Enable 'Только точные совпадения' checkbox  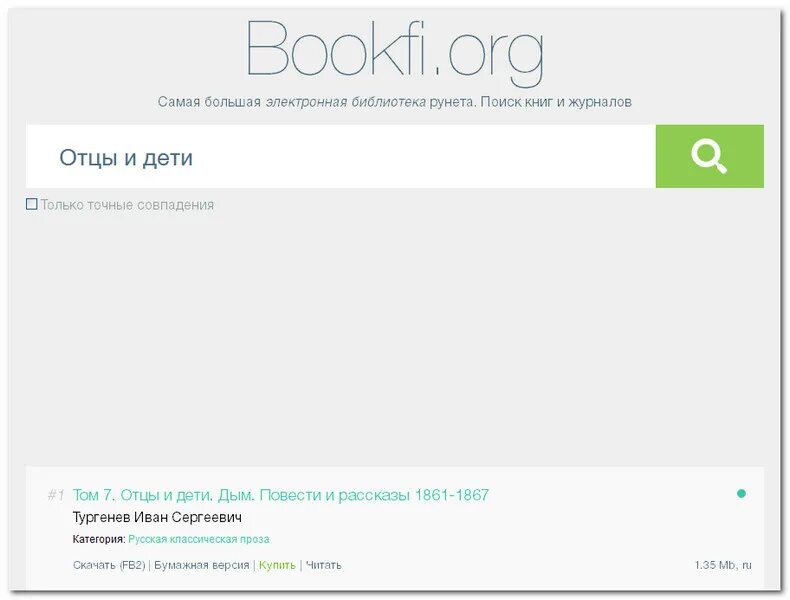(x=32, y=204)
